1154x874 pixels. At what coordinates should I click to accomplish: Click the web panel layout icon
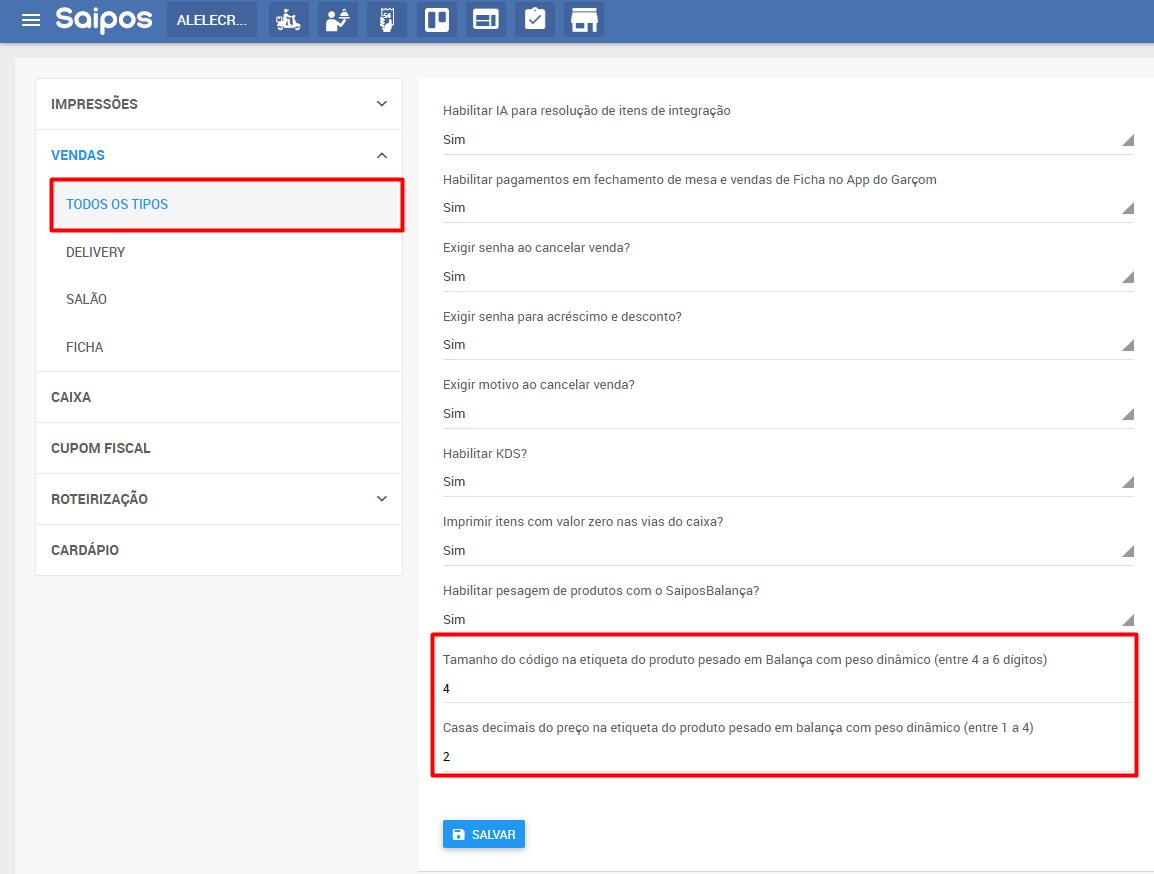pos(486,20)
